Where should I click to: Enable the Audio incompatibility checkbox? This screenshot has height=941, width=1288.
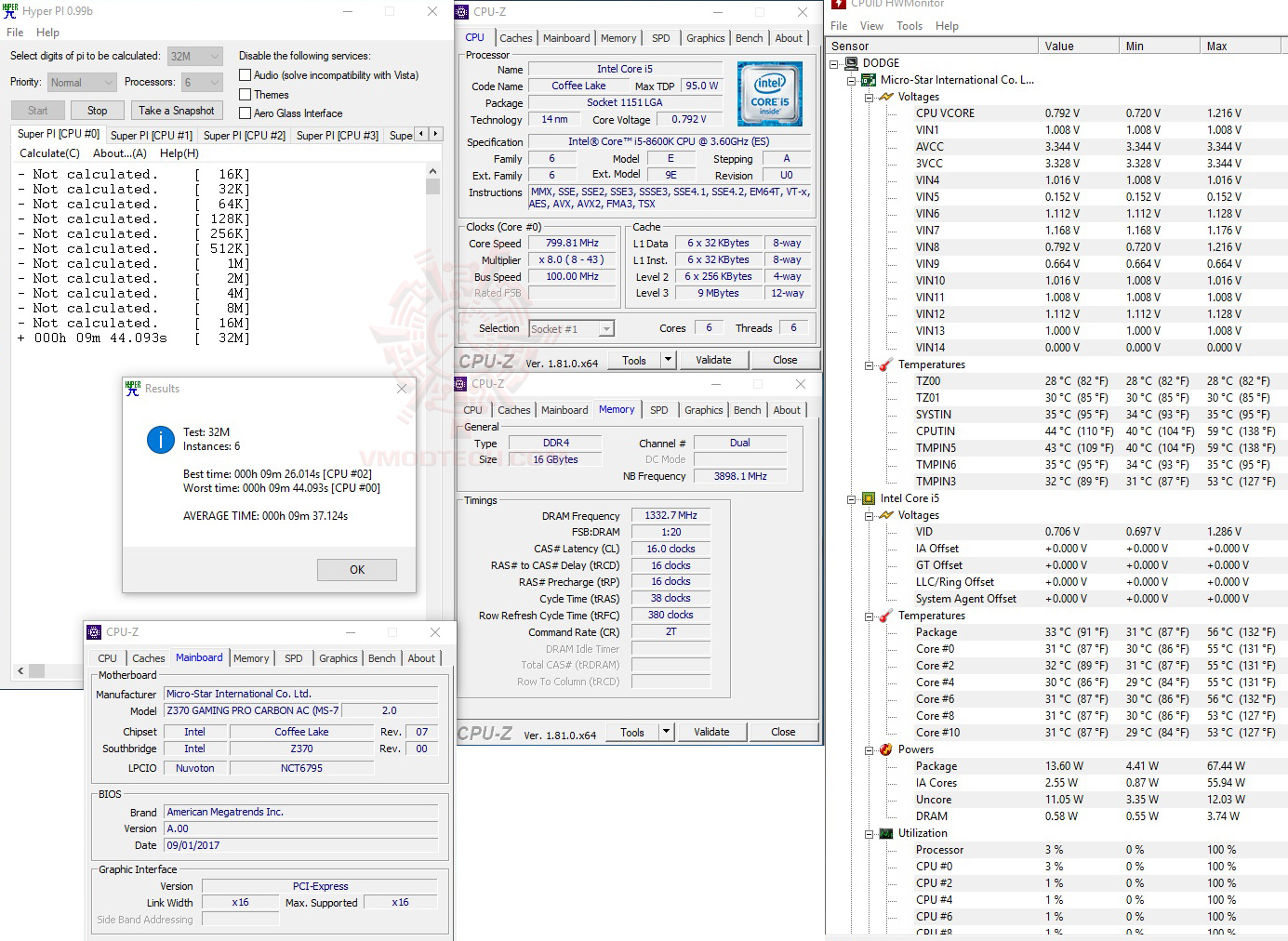tap(246, 75)
